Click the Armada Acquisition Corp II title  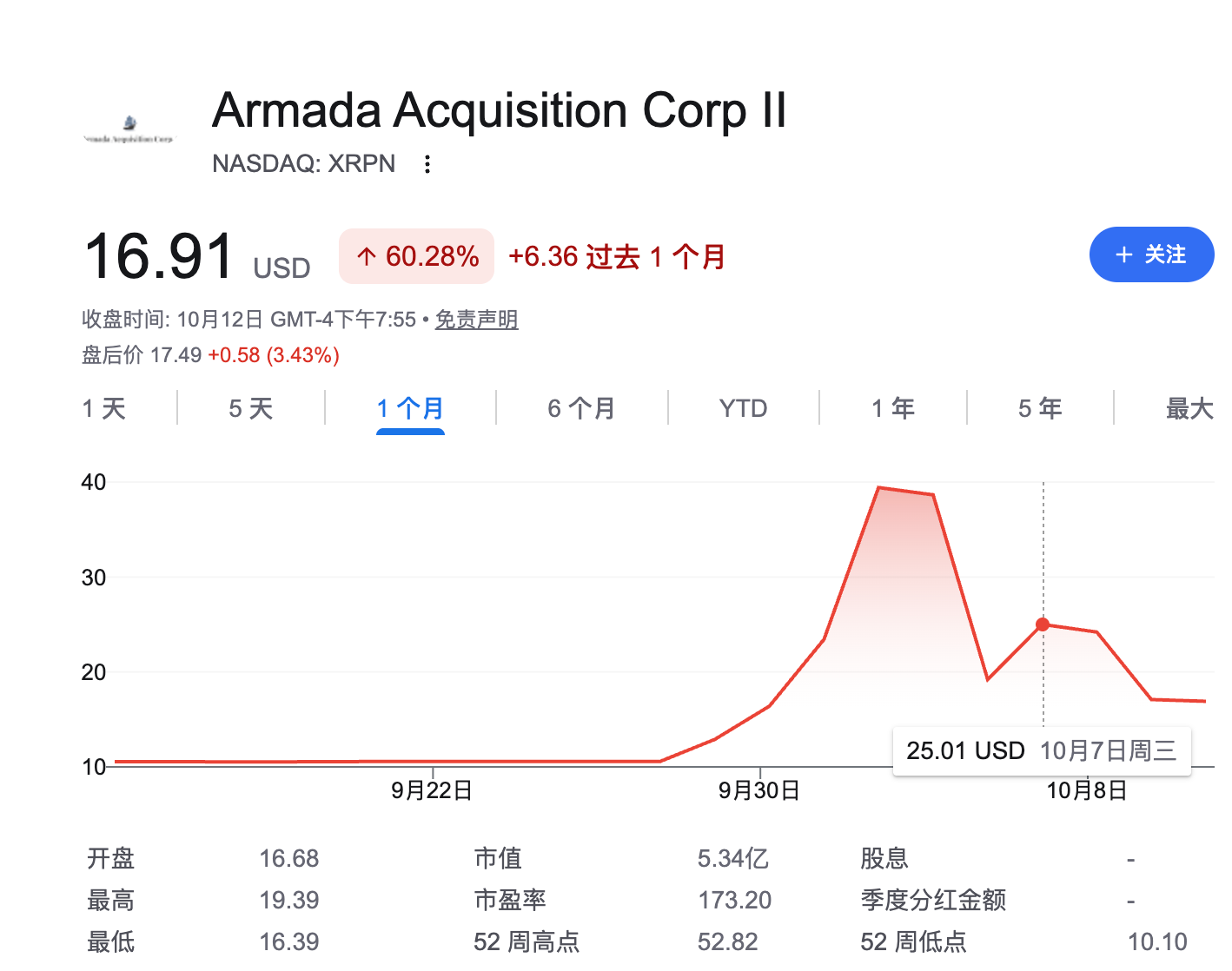click(500, 111)
